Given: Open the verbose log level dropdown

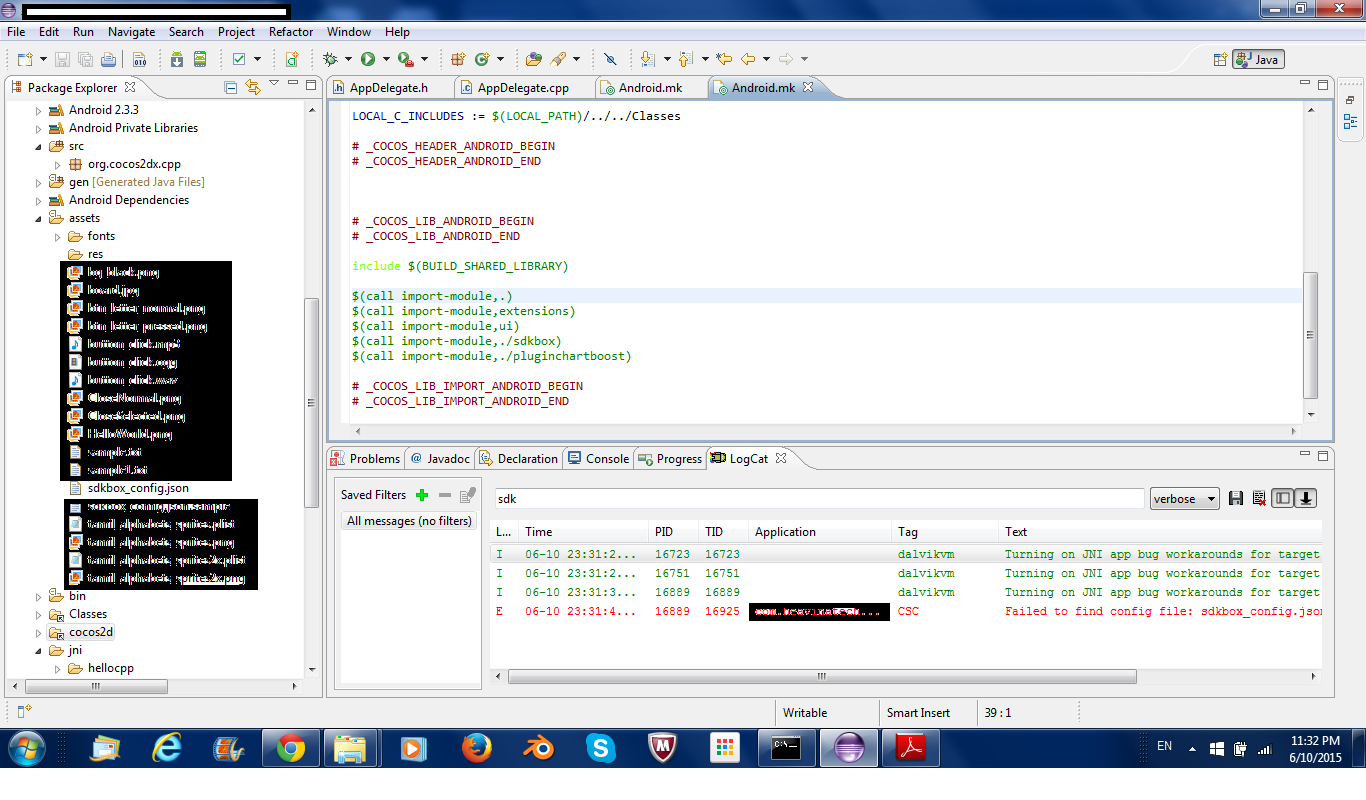Looking at the screenshot, I should pos(1184,498).
